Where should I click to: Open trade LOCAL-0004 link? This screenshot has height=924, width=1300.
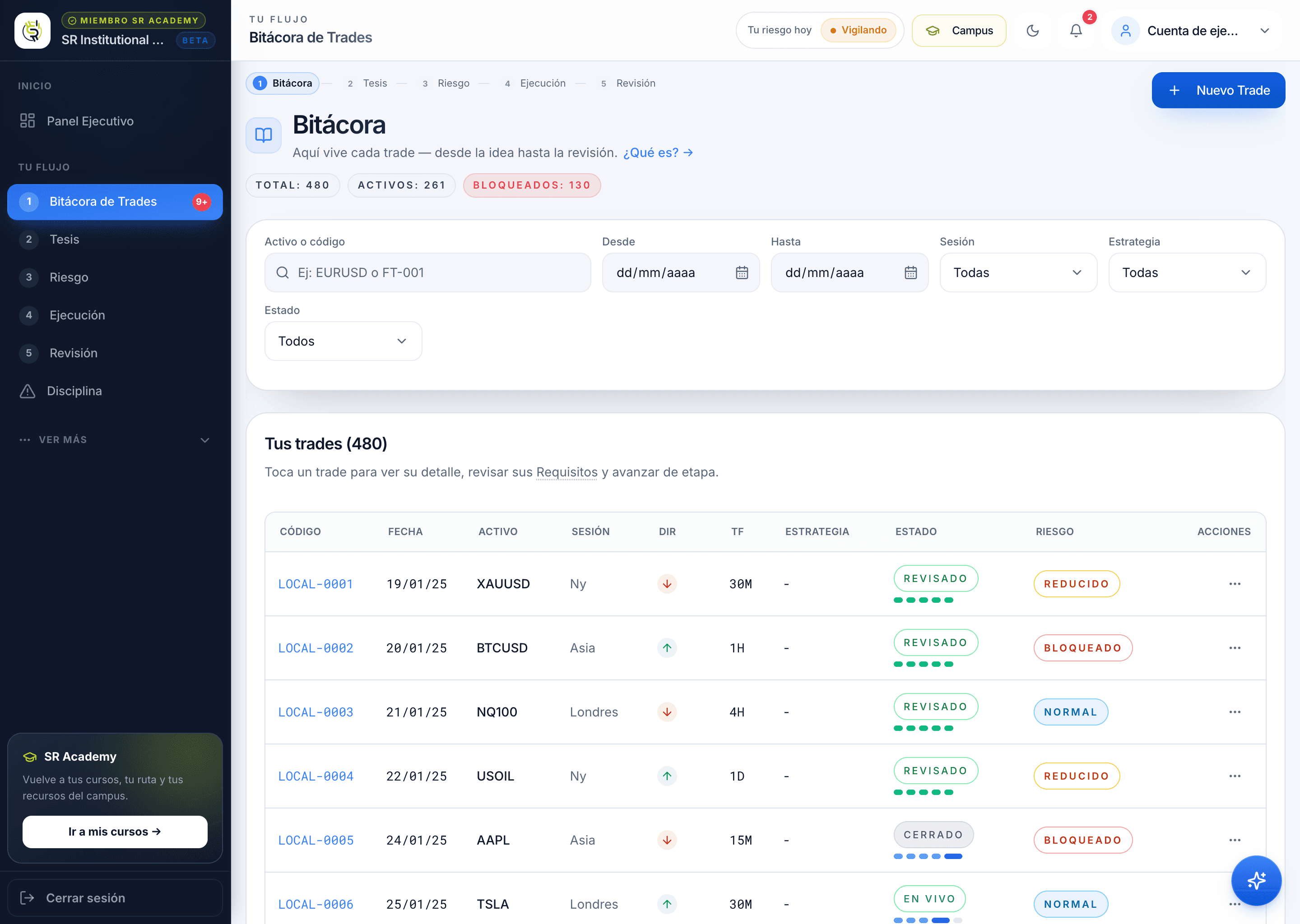point(316,776)
